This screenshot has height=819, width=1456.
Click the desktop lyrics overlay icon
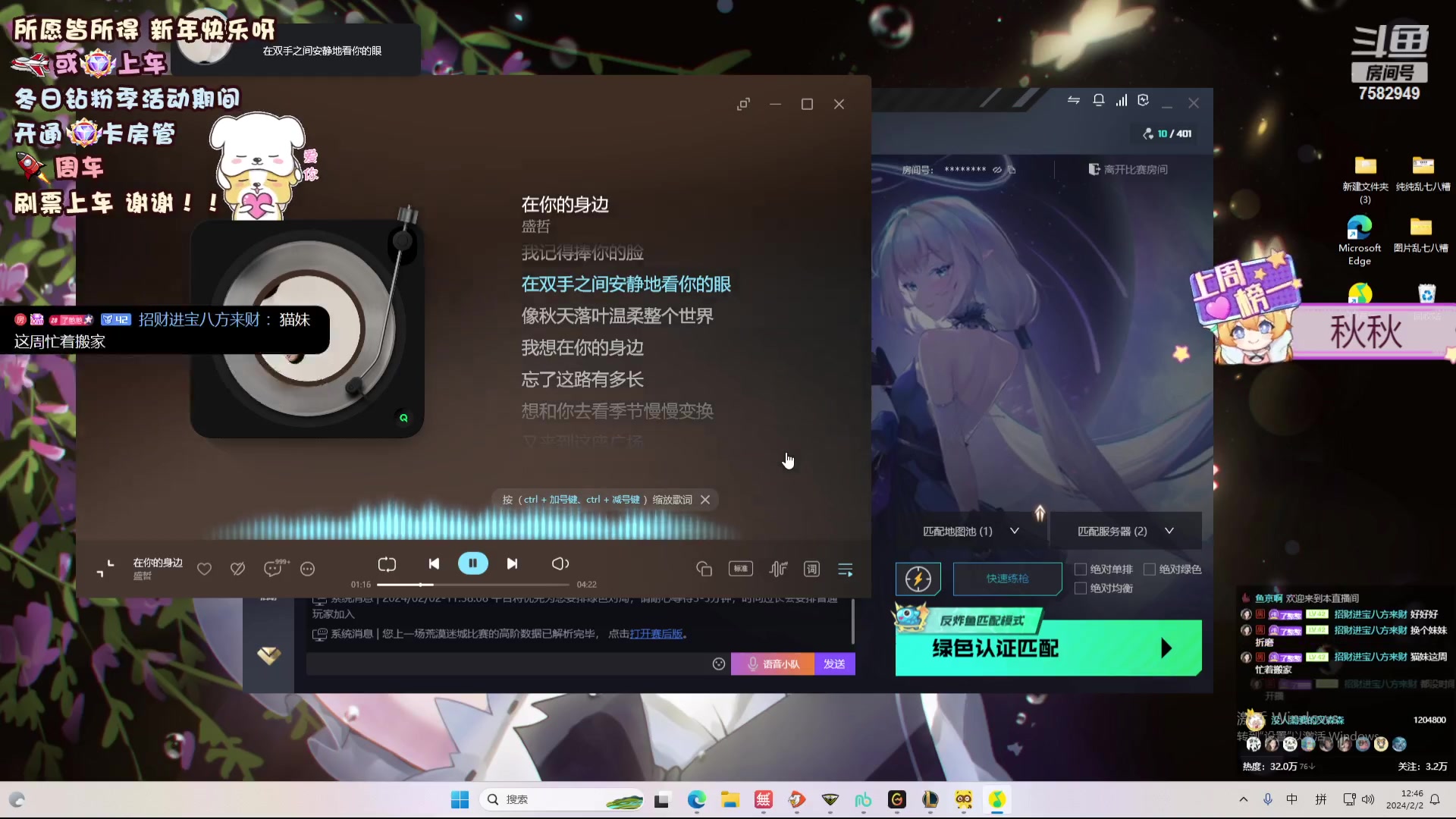point(704,569)
